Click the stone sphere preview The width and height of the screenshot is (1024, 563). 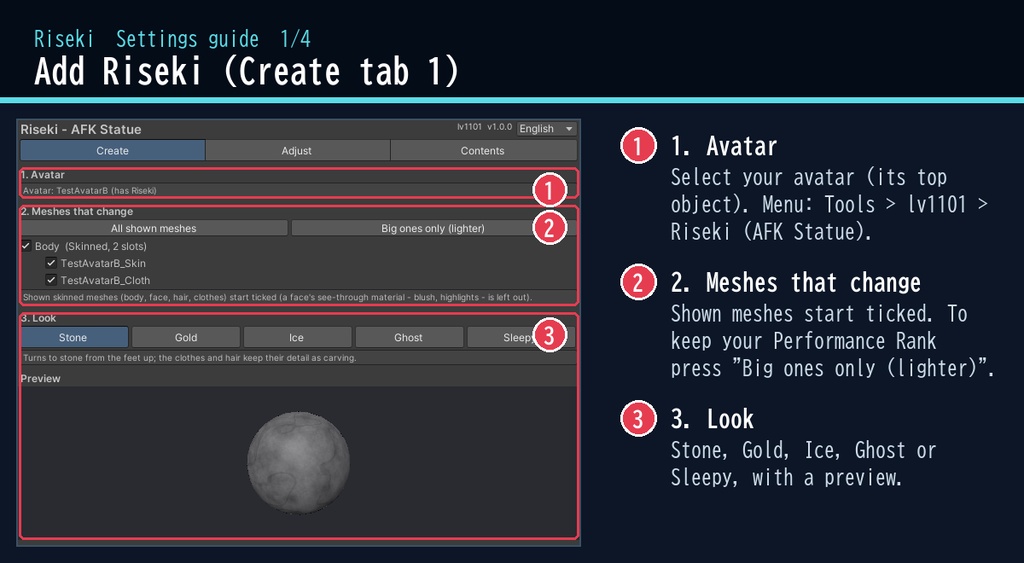298,462
